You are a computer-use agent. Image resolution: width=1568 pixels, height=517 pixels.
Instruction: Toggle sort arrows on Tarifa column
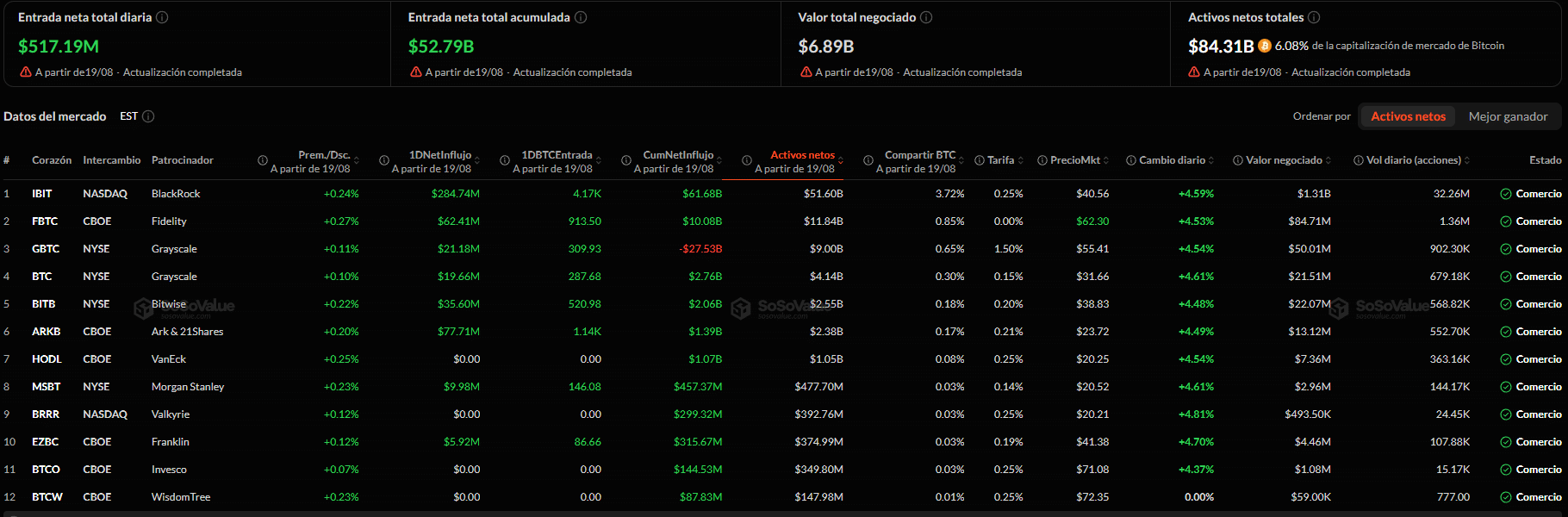tap(1021, 160)
